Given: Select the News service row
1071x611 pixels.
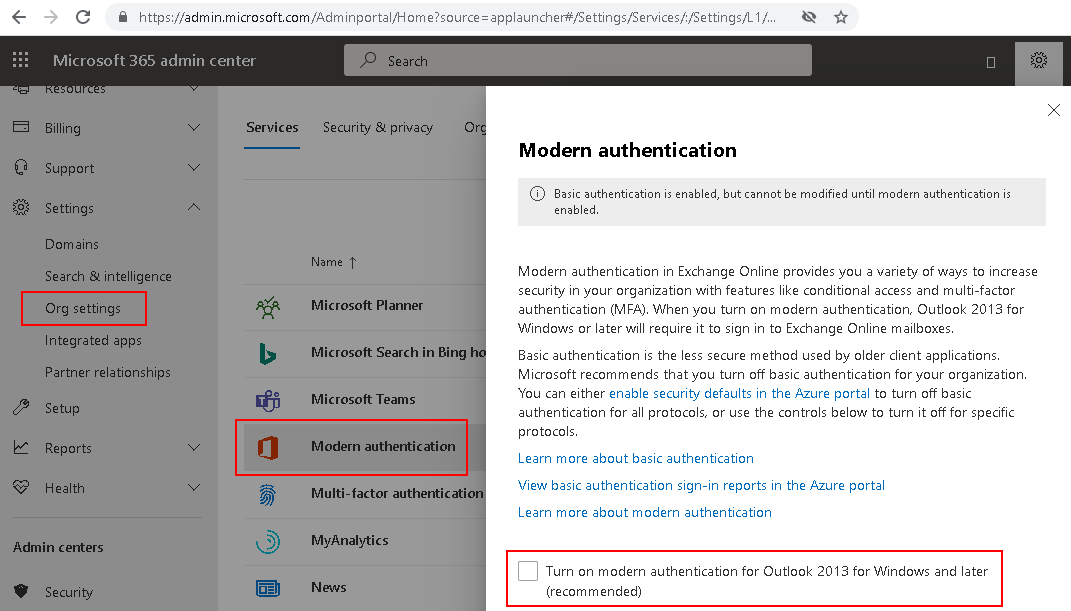Looking at the screenshot, I should coord(365,588).
